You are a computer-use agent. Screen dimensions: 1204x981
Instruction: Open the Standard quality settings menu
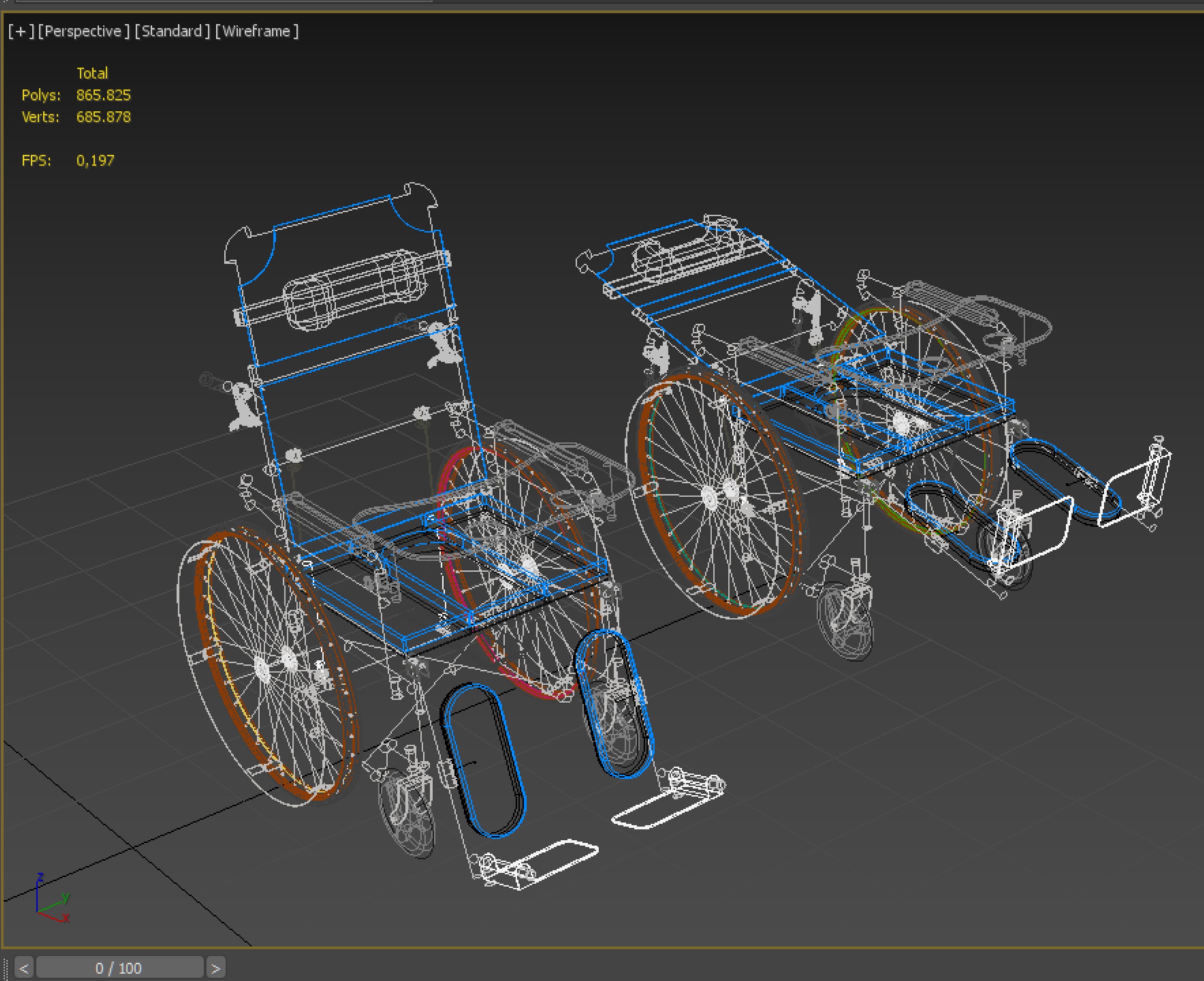pyautogui.click(x=172, y=31)
